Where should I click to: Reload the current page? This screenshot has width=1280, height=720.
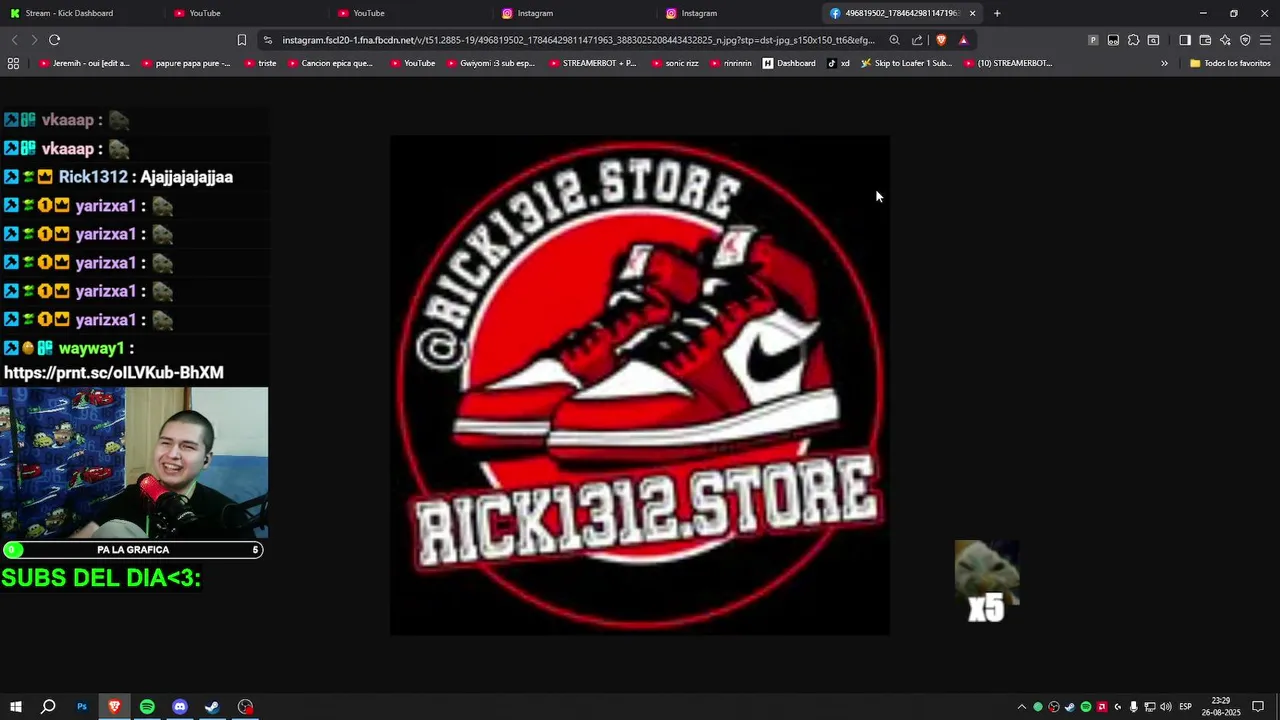(54, 40)
